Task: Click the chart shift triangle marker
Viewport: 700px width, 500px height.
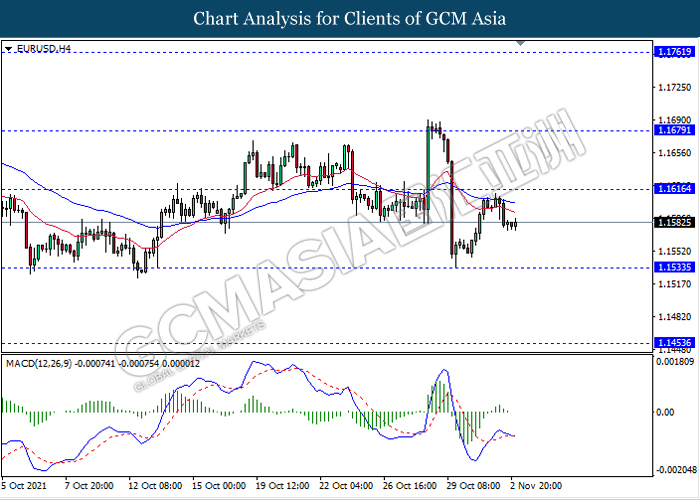Action: [x=521, y=43]
